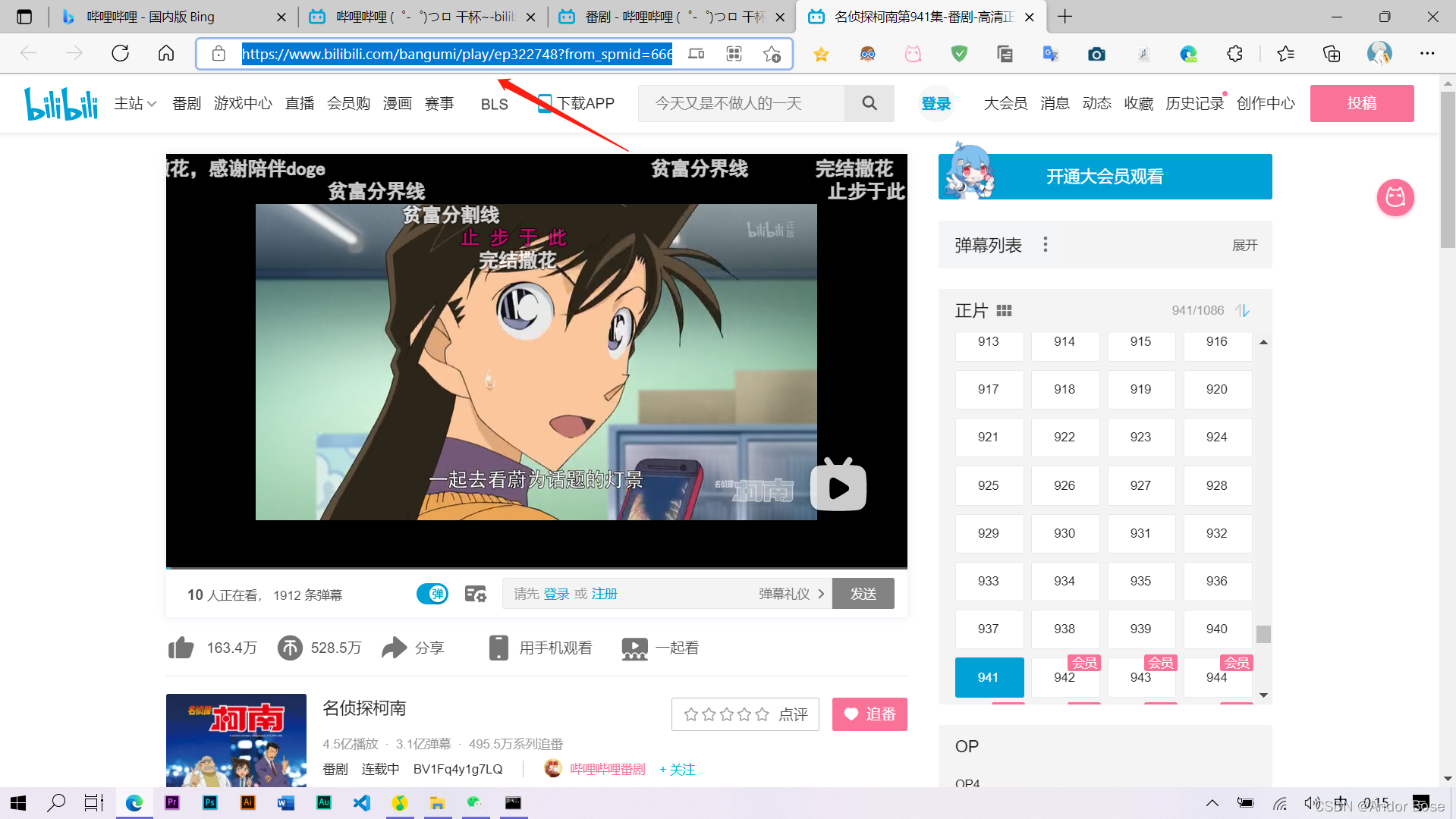Open 会员购 navigation item

[x=348, y=103]
